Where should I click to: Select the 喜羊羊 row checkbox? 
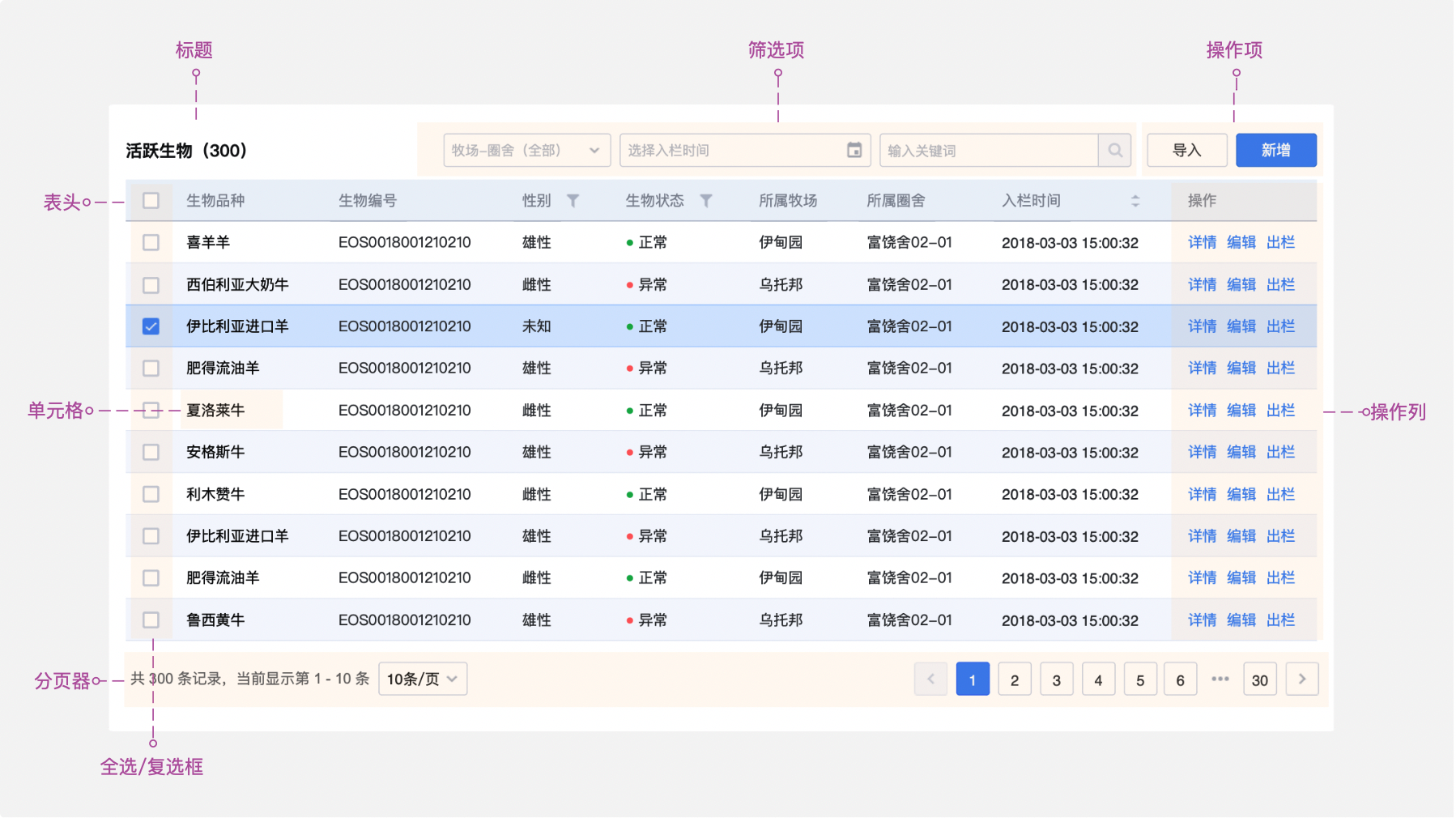click(x=151, y=242)
